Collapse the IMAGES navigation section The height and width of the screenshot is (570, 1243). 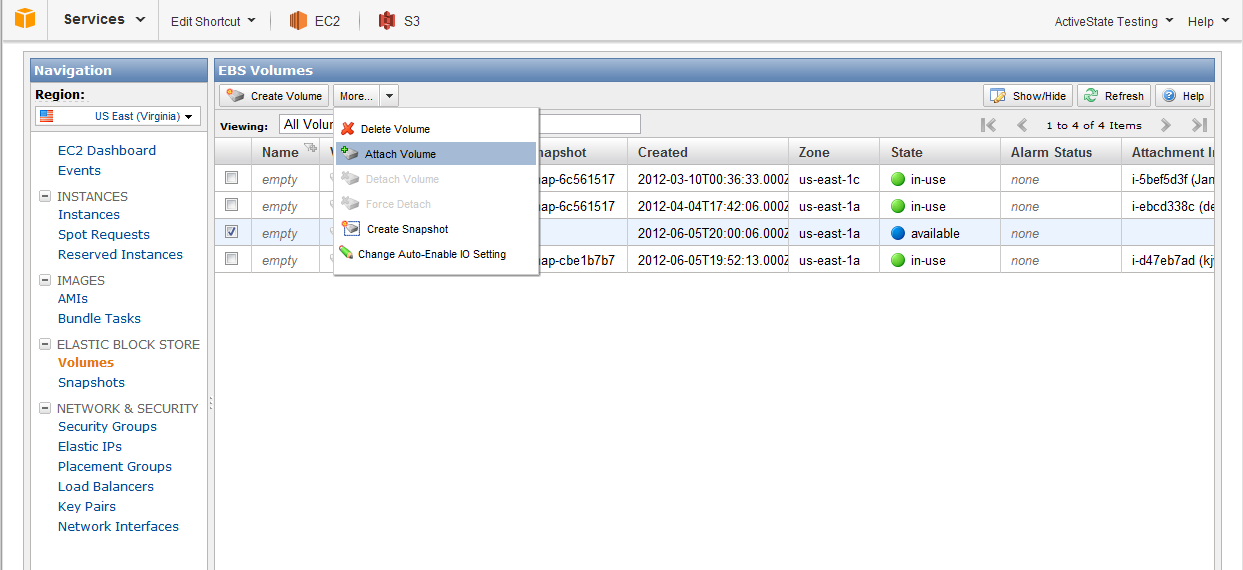pos(45,280)
